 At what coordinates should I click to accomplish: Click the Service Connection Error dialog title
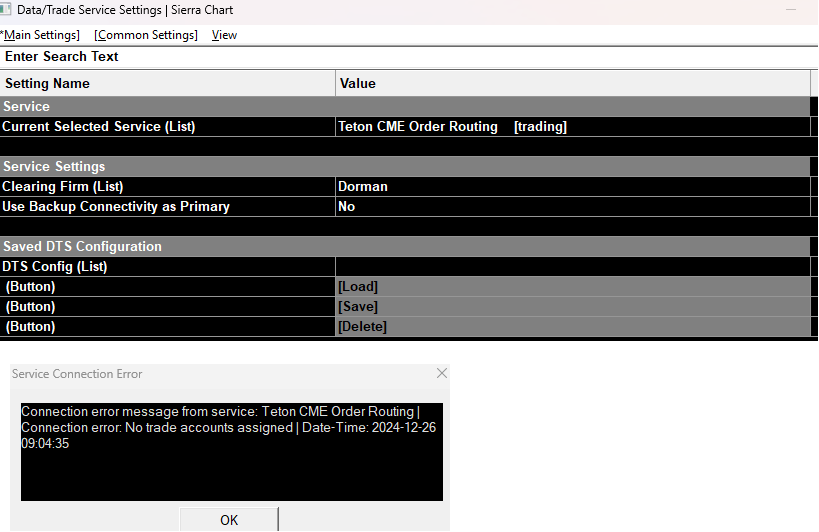pyautogui.click(x=77, y=374)
